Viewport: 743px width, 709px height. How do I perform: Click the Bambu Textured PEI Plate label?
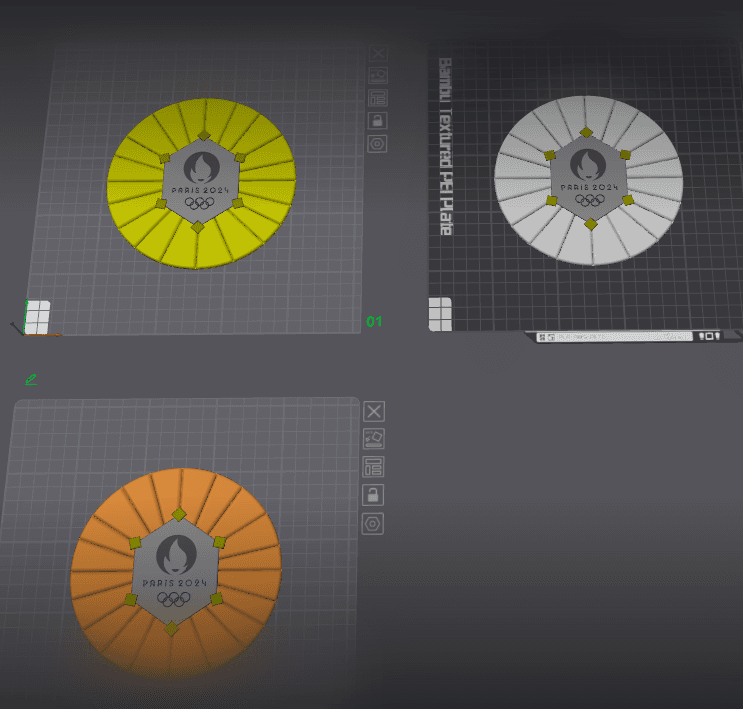coord(445,146)
